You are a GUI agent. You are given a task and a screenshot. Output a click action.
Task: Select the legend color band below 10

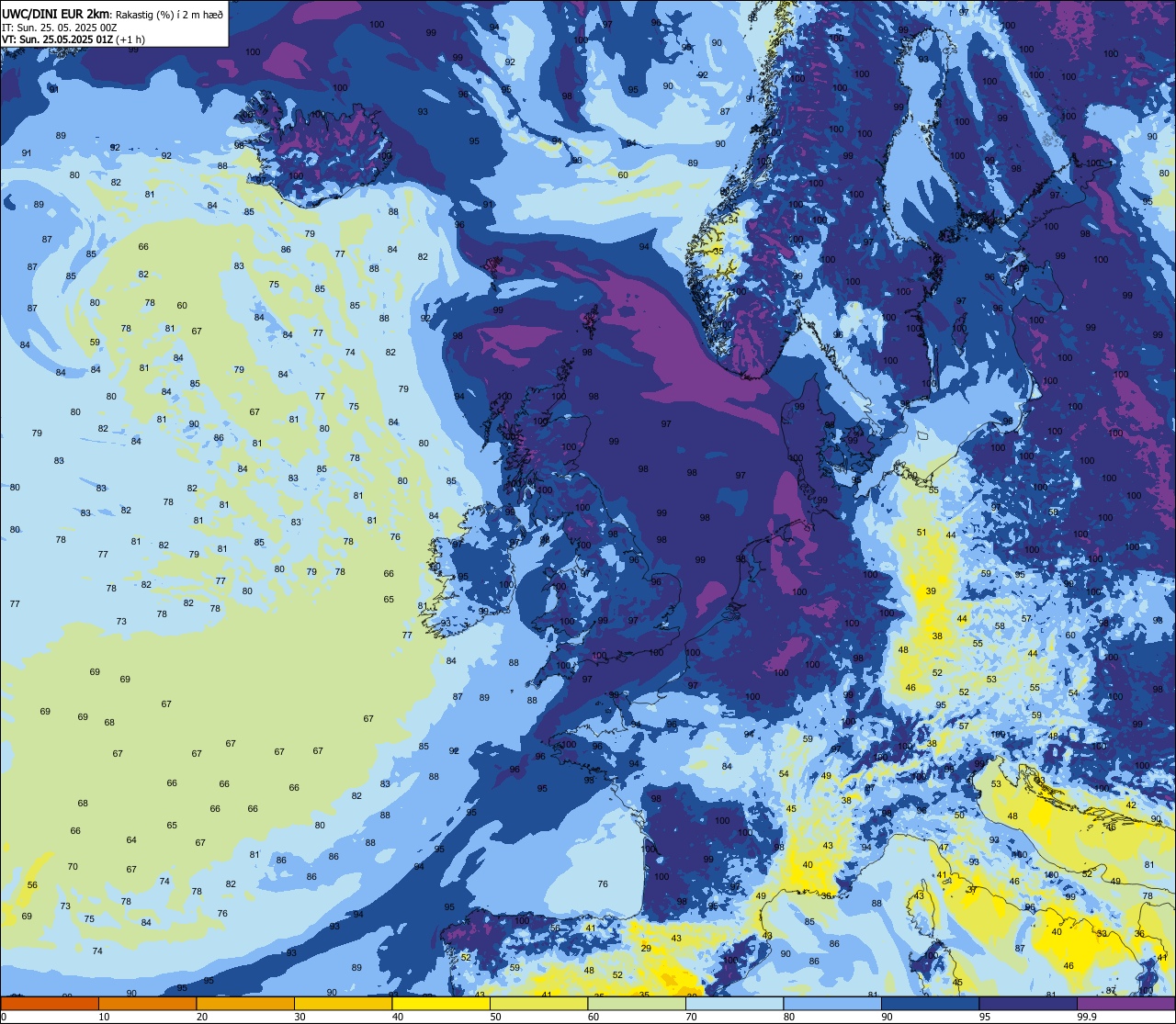click(x=50, y=1003)
